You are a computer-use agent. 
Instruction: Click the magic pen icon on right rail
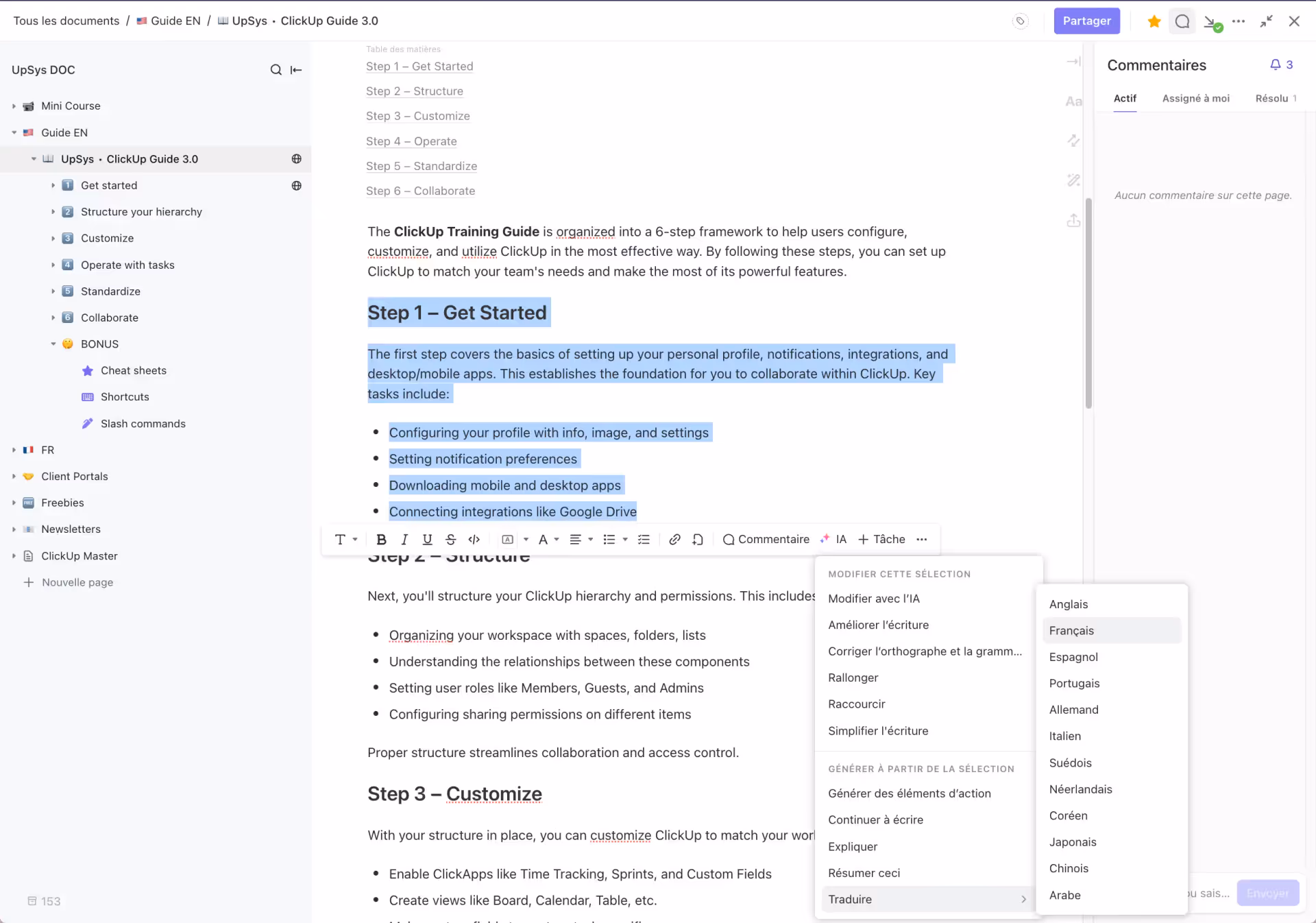[1073, 180]
